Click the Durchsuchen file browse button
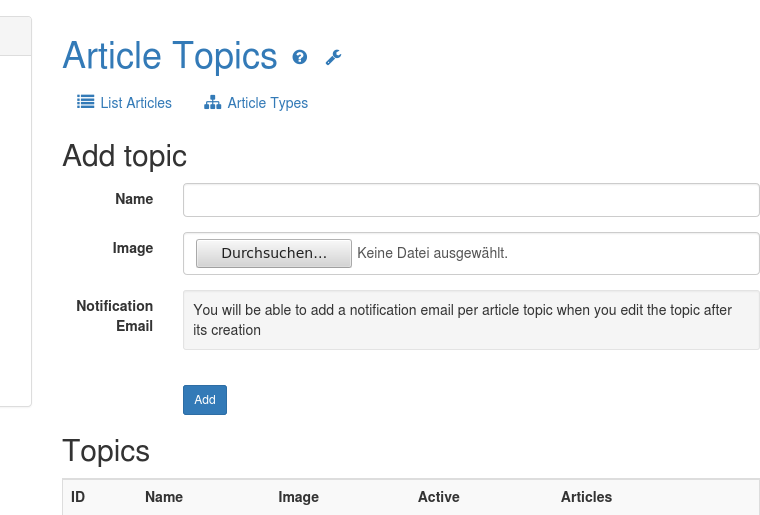Screen dimensions: 760x515 pyautogui.click(x=274, y=253)
